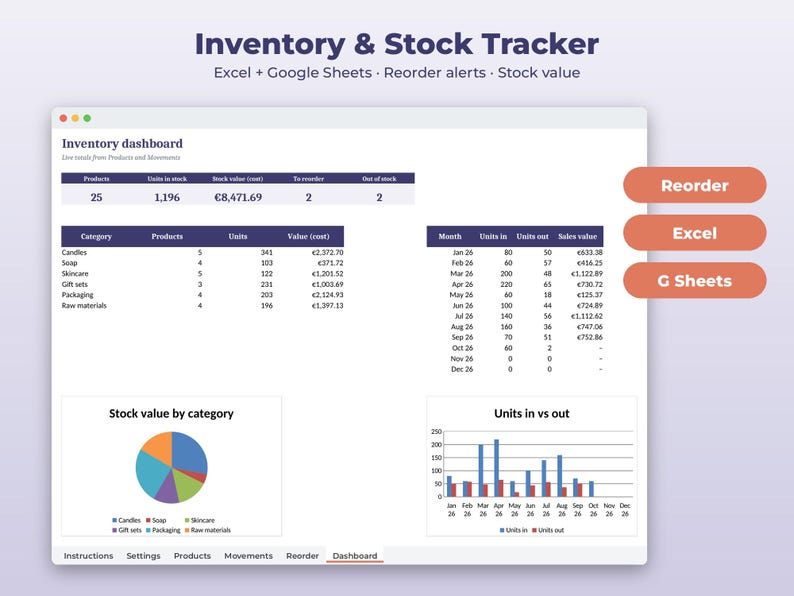794x596 pixels.
Task: Click the Skincare legend color square
Action: point(187,520)
